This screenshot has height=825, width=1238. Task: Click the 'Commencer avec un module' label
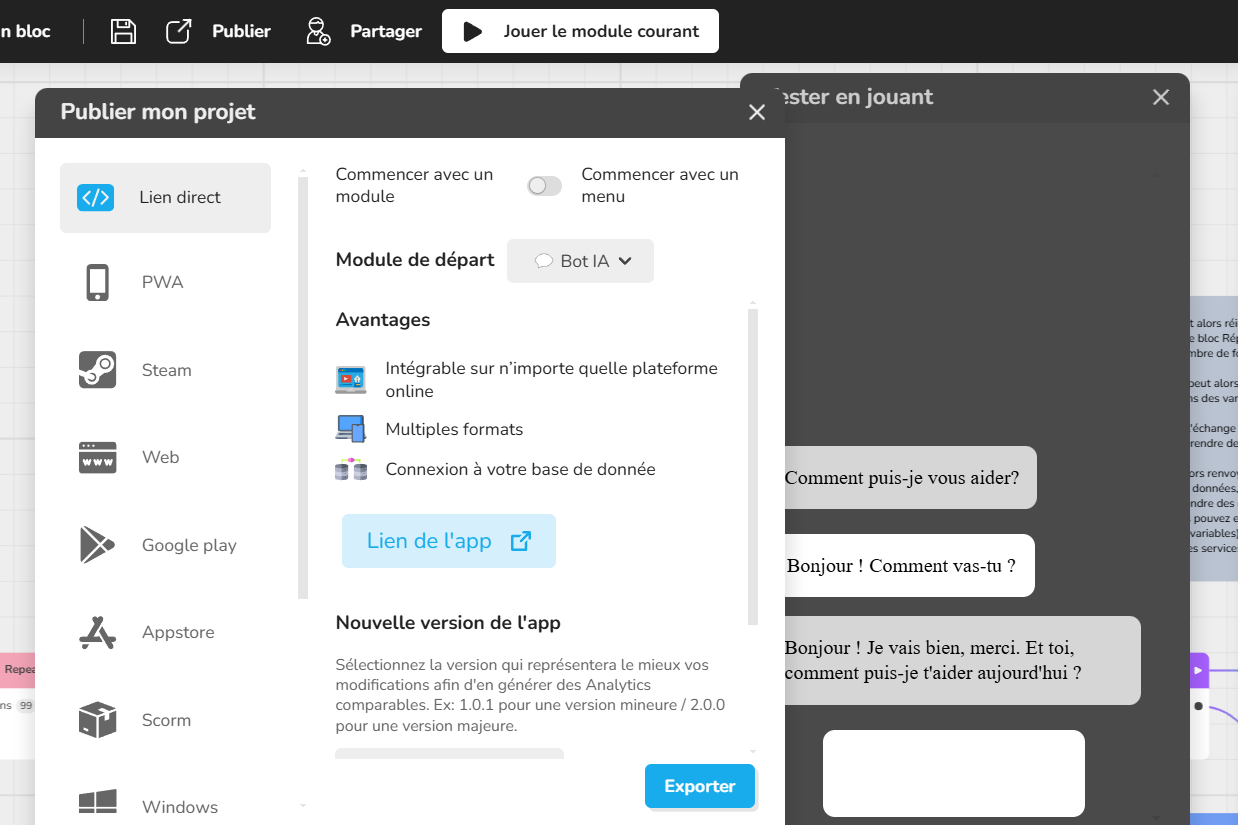(x=414, y=185)
